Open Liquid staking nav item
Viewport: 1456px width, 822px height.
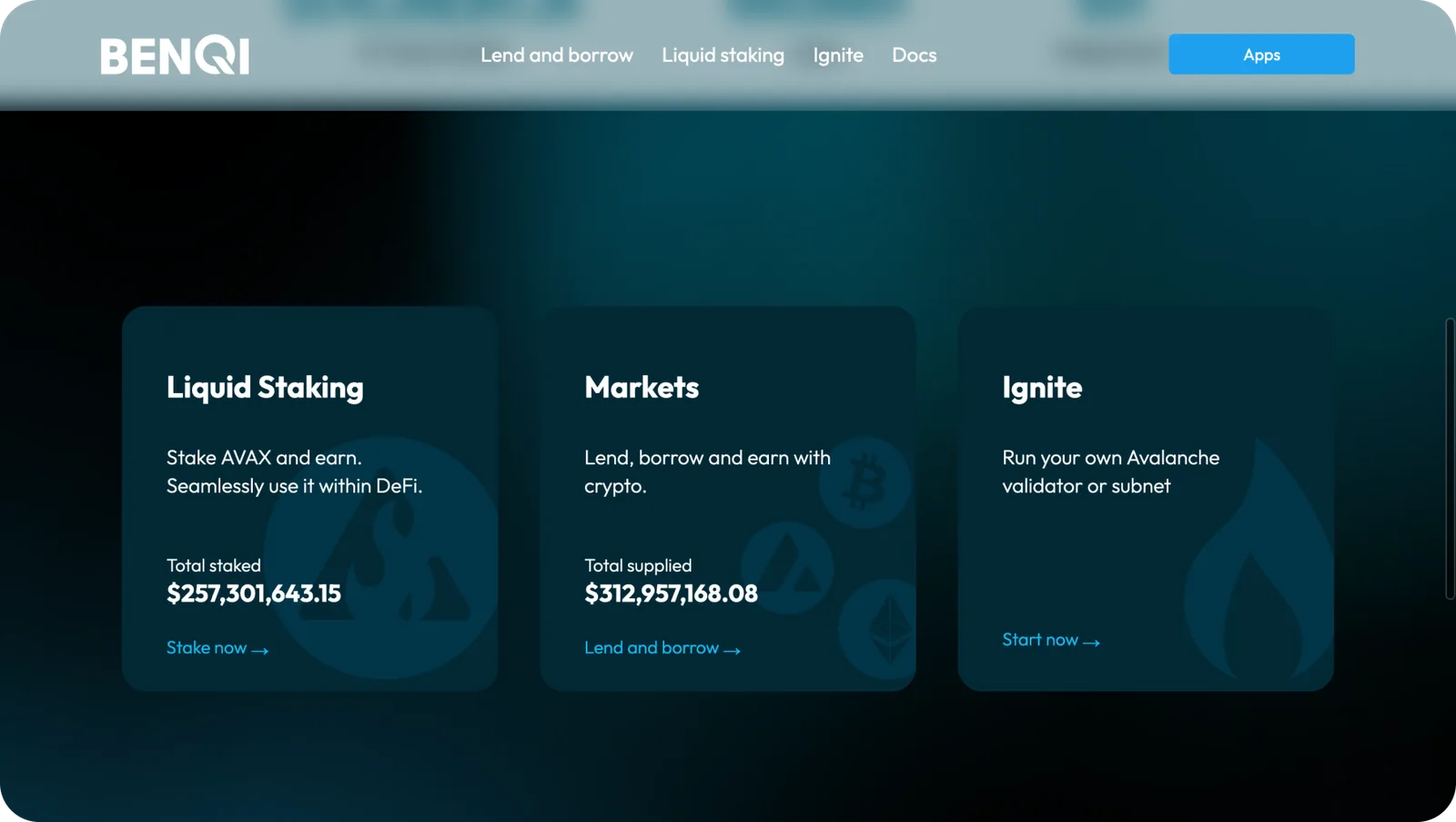[723, 56]
